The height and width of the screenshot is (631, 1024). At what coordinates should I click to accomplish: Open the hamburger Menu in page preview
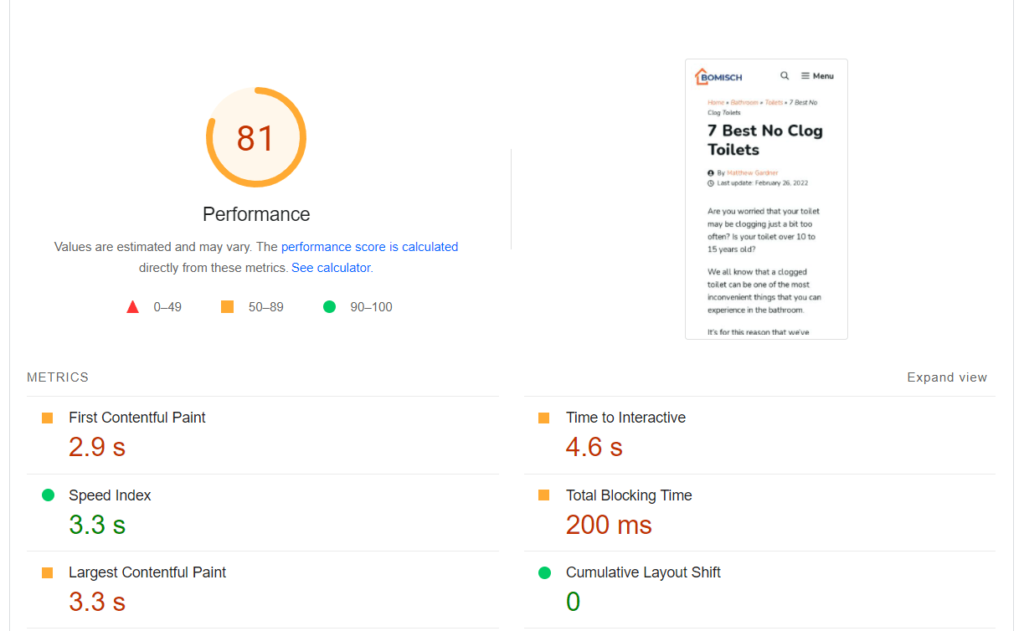click(817, 76)
